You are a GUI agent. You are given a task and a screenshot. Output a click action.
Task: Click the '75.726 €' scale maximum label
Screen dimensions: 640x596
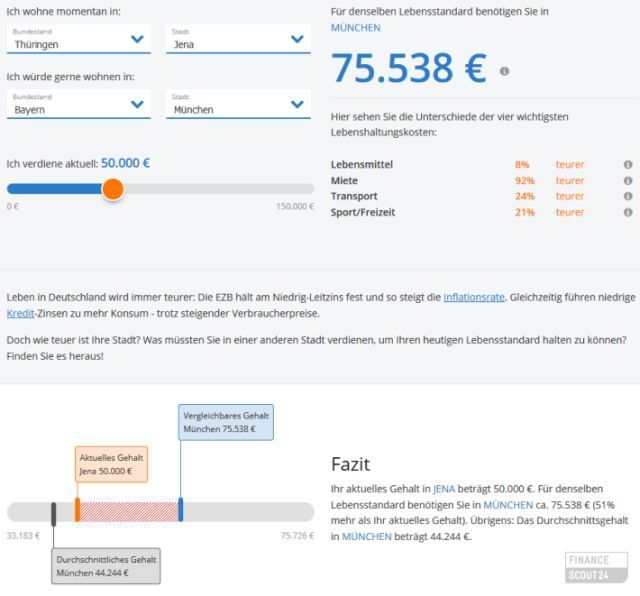pos(297,536)
